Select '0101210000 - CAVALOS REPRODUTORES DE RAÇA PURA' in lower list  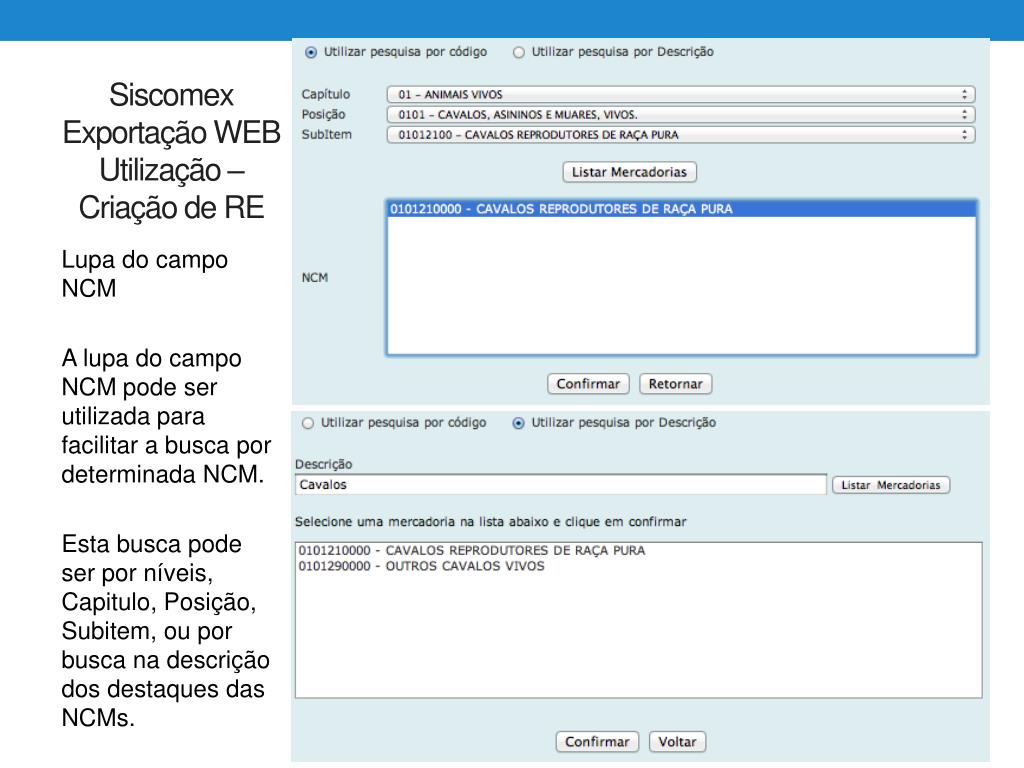pos(639,551)
